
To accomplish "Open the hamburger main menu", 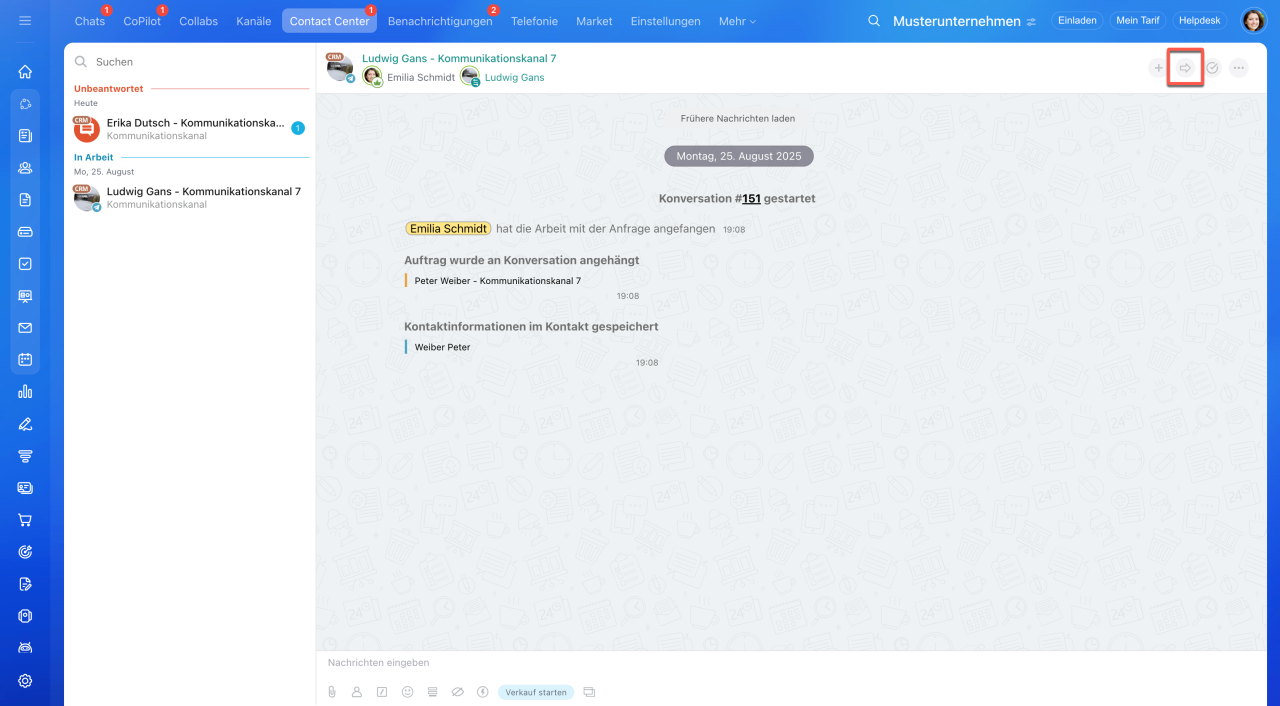I will click(x=25, y=21).
